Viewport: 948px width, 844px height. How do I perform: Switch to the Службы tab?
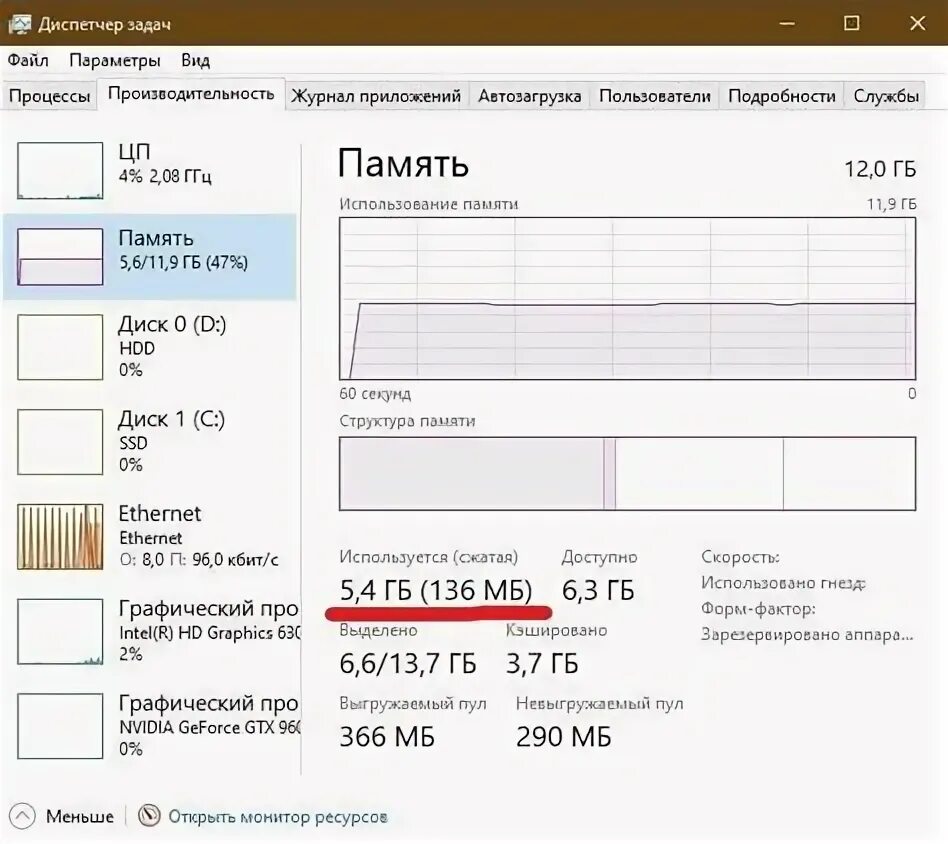[886, 96]
